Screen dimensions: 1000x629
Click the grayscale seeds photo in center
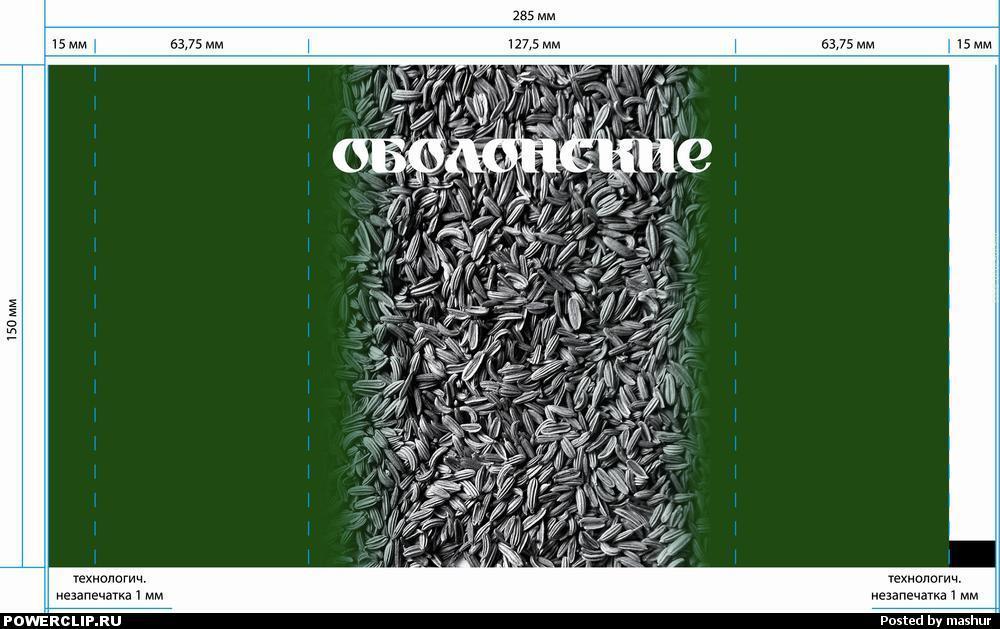(x=520, y=380)
